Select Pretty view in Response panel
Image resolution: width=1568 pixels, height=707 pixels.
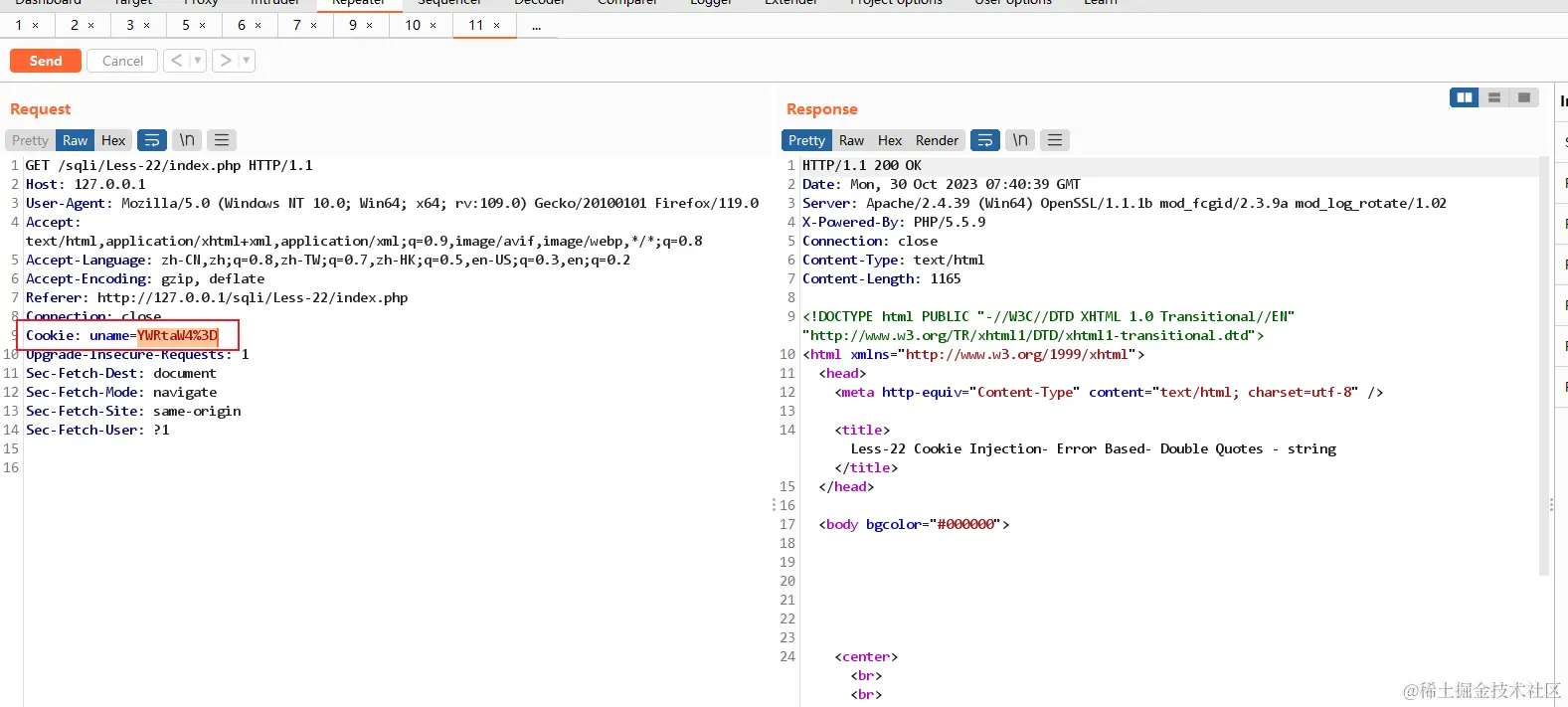click(x=806, y=140)
